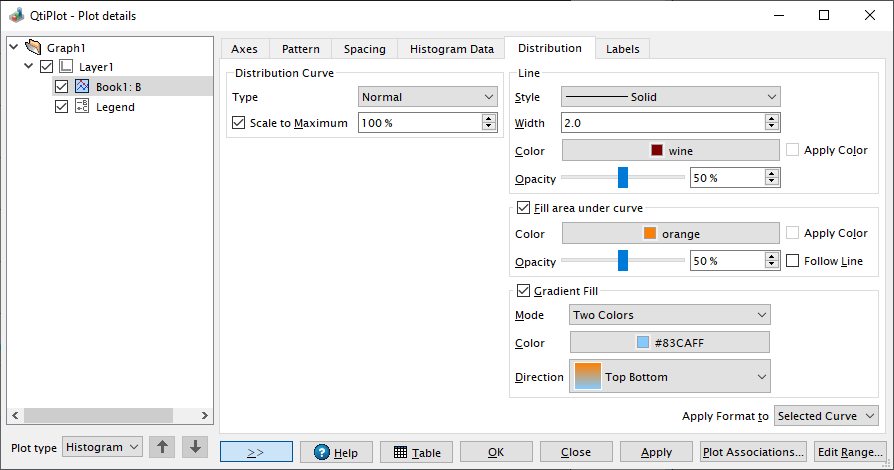Open the wine line color picker

click(670, 151)
